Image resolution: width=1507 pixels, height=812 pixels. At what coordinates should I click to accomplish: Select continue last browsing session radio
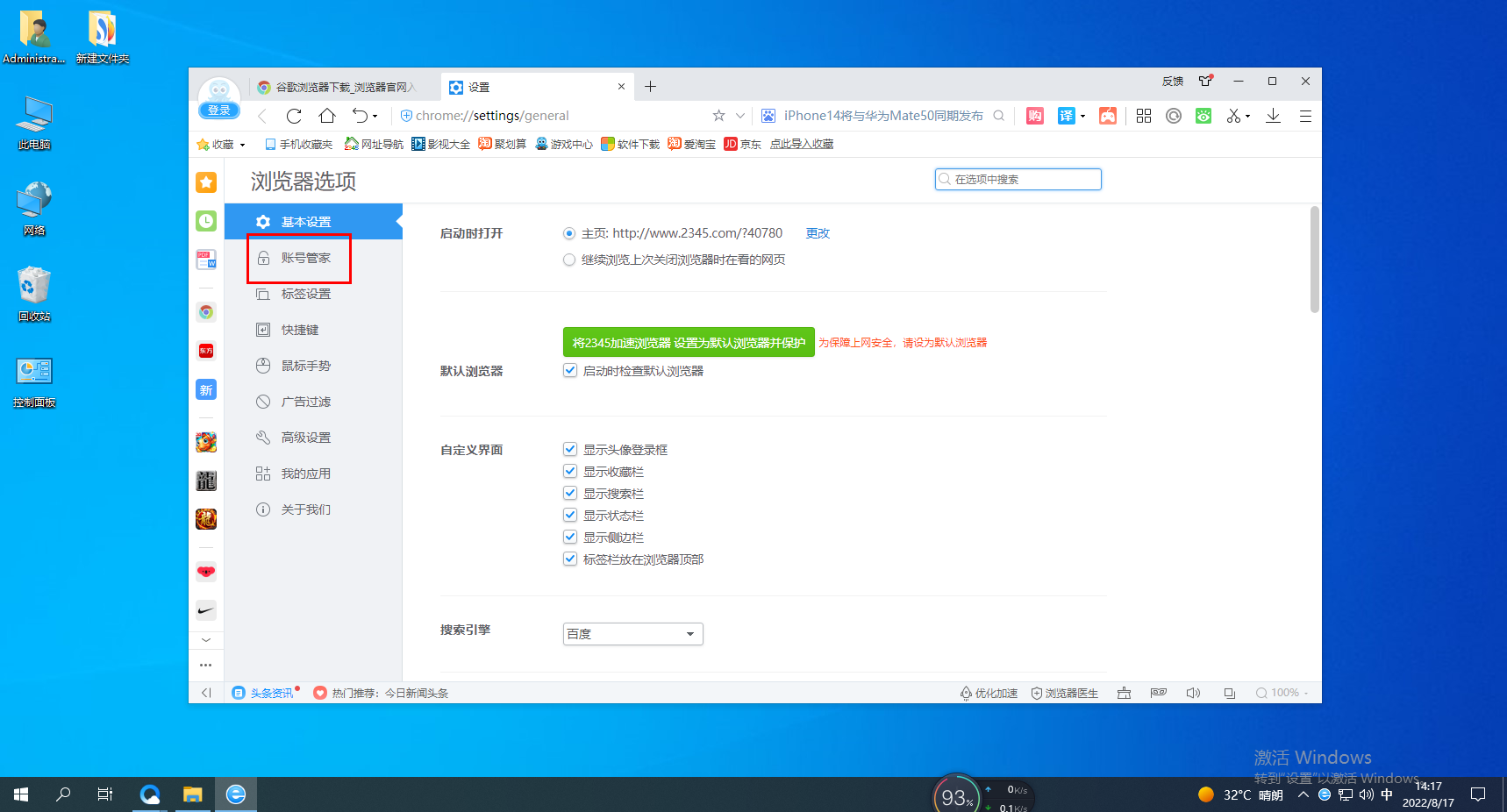(569, 260)
